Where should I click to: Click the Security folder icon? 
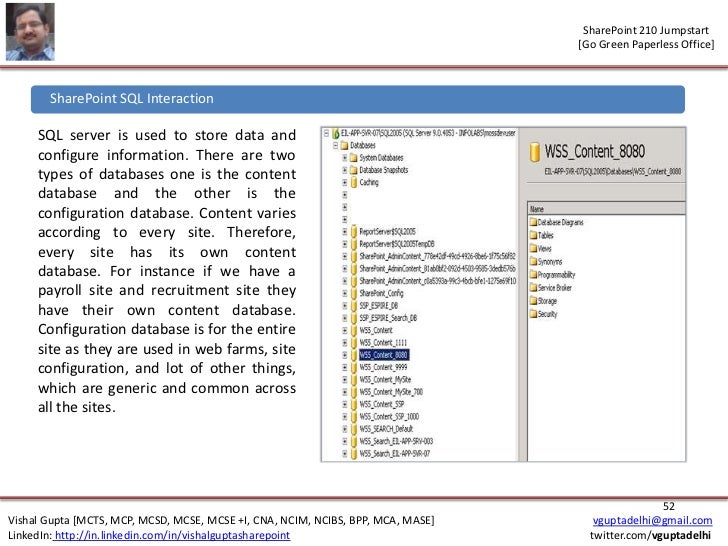click(533, 314)
